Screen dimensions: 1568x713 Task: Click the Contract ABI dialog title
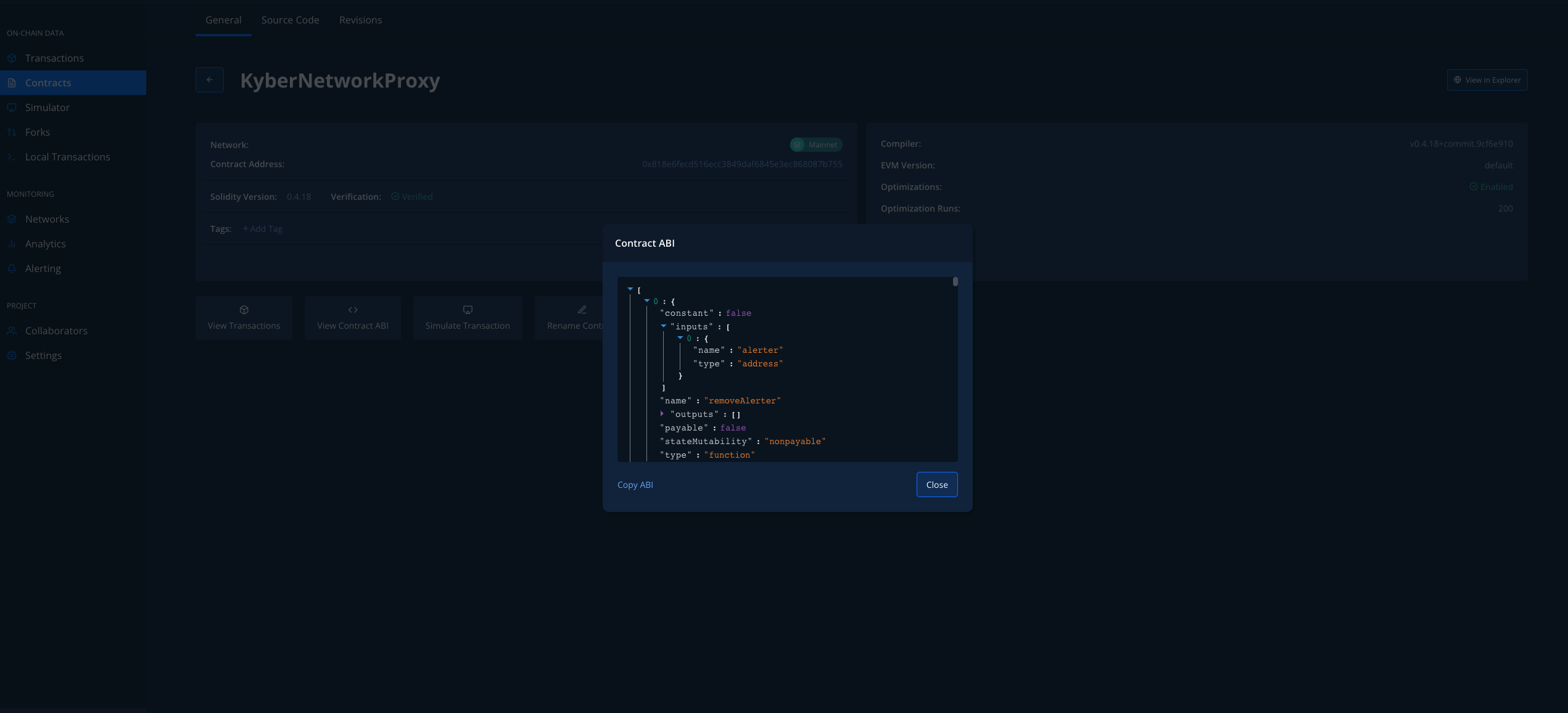(x=645, y=243)
